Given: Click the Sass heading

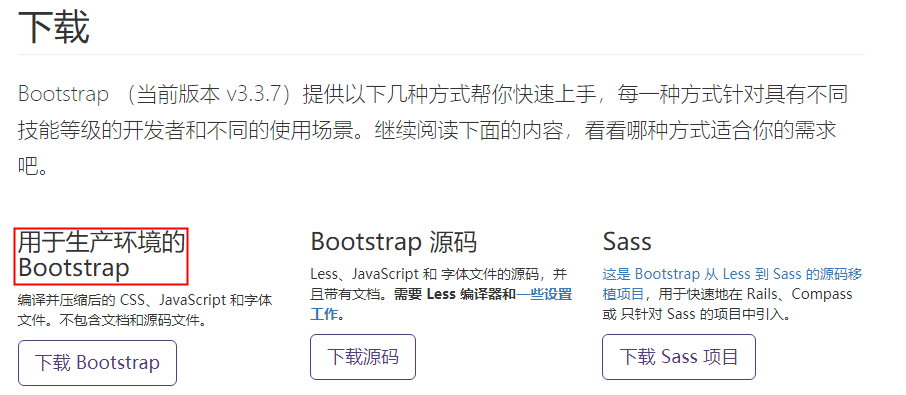Looking at the screenshot, I should 627,241.
